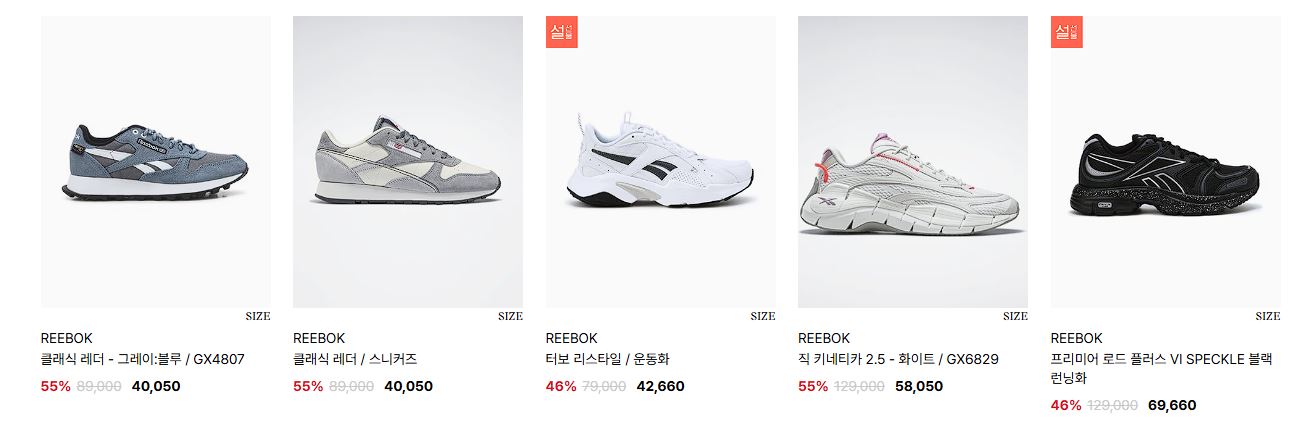The height and width of the screenshot is (424, 1290).
Task: Show SIZE options under the gray Classic Leather sneaker
Action: pos(510,316)
